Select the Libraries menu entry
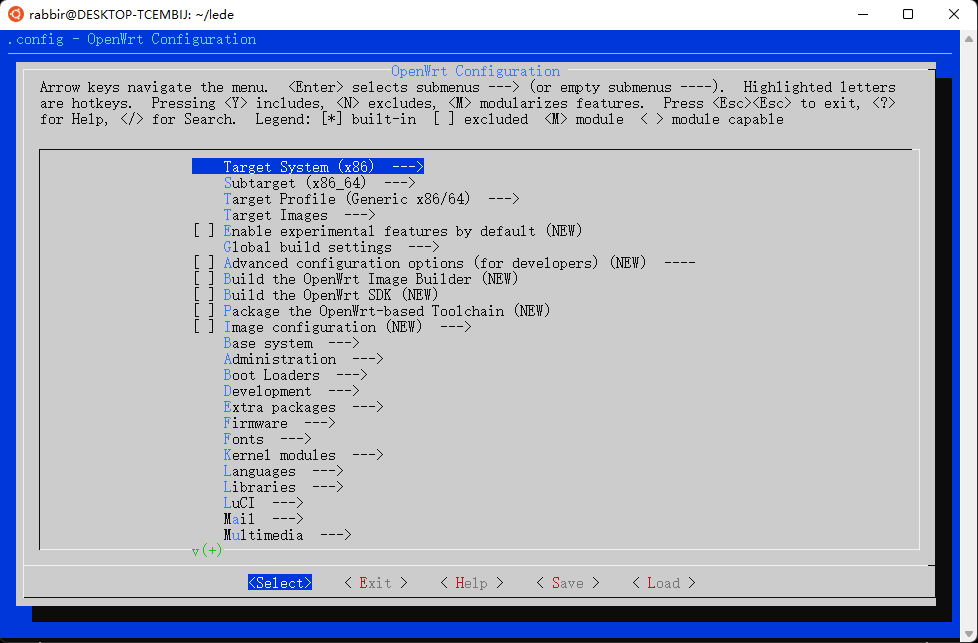The width and height of the screenshot is (978, 643). [x=283, y=487]
